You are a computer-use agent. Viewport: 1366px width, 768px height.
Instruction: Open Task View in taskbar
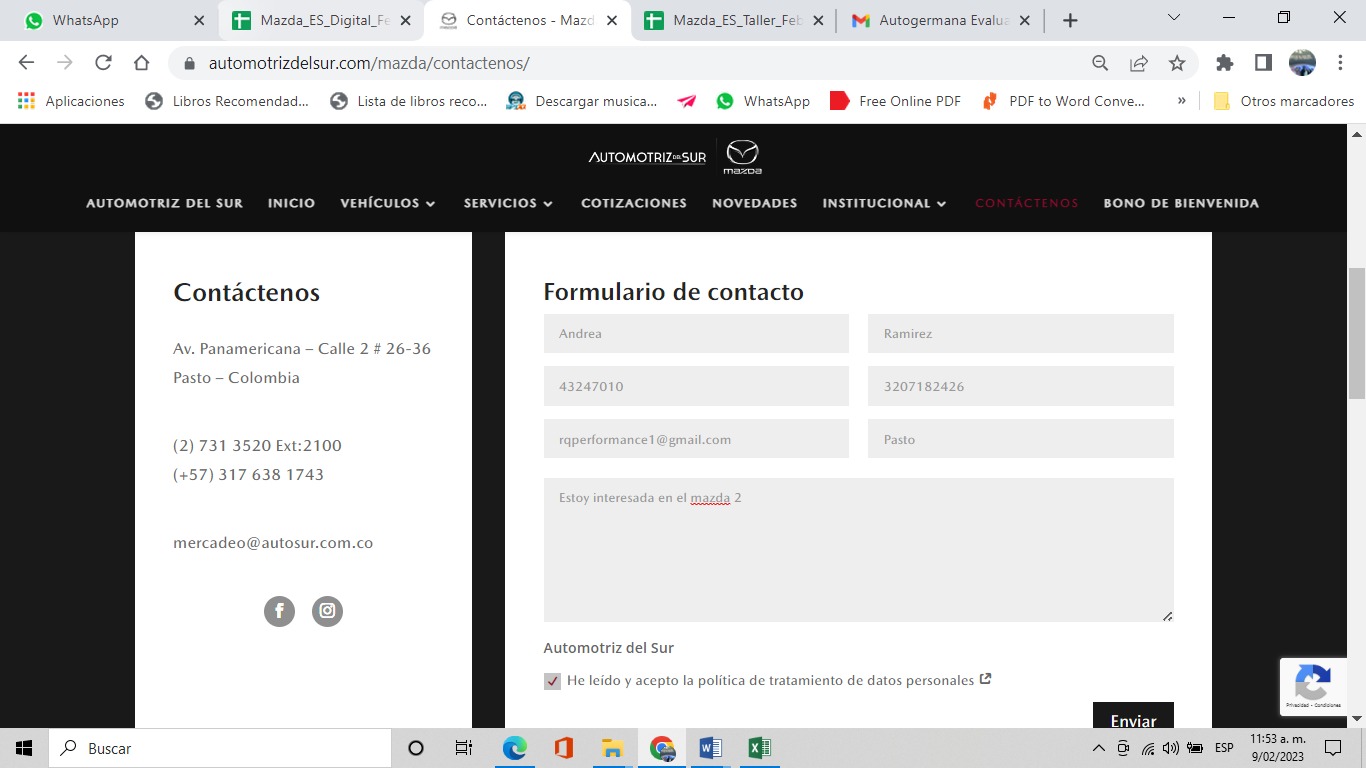coord(464,748)
